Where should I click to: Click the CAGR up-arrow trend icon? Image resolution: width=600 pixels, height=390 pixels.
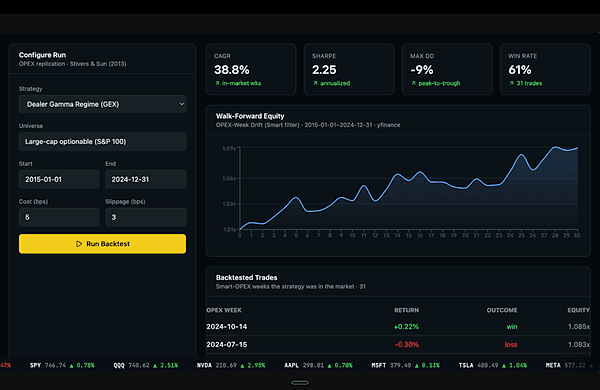(217, 83)
